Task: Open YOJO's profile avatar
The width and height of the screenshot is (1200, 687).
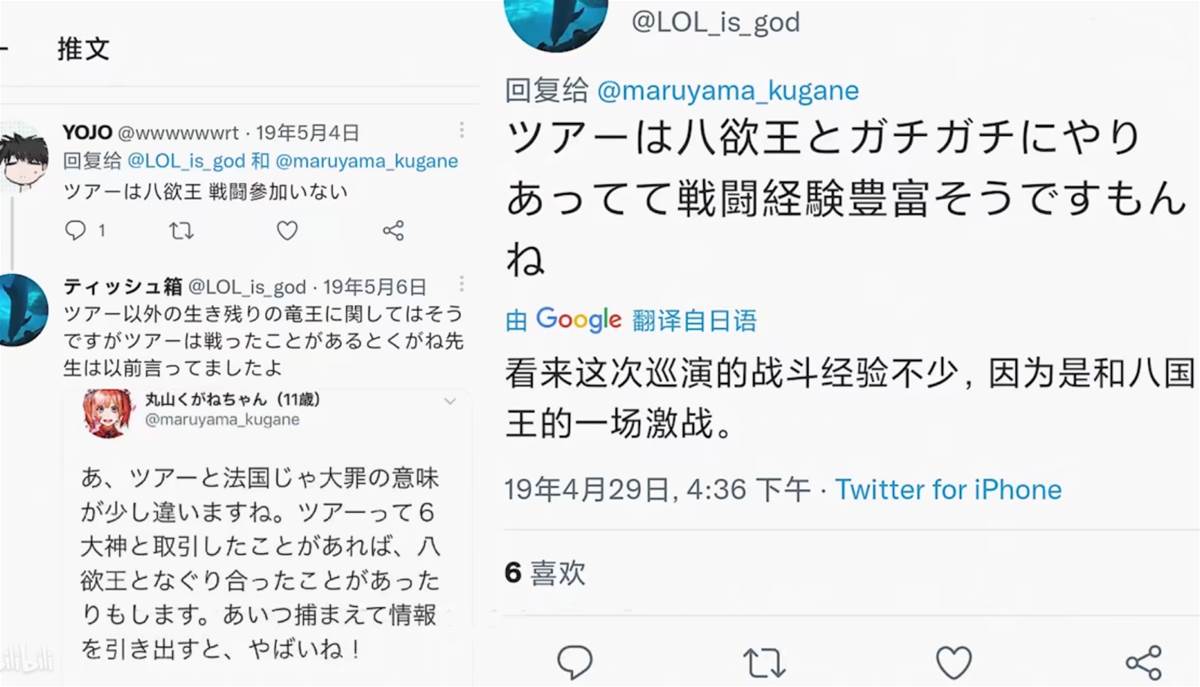Action: tap(22, 158)
